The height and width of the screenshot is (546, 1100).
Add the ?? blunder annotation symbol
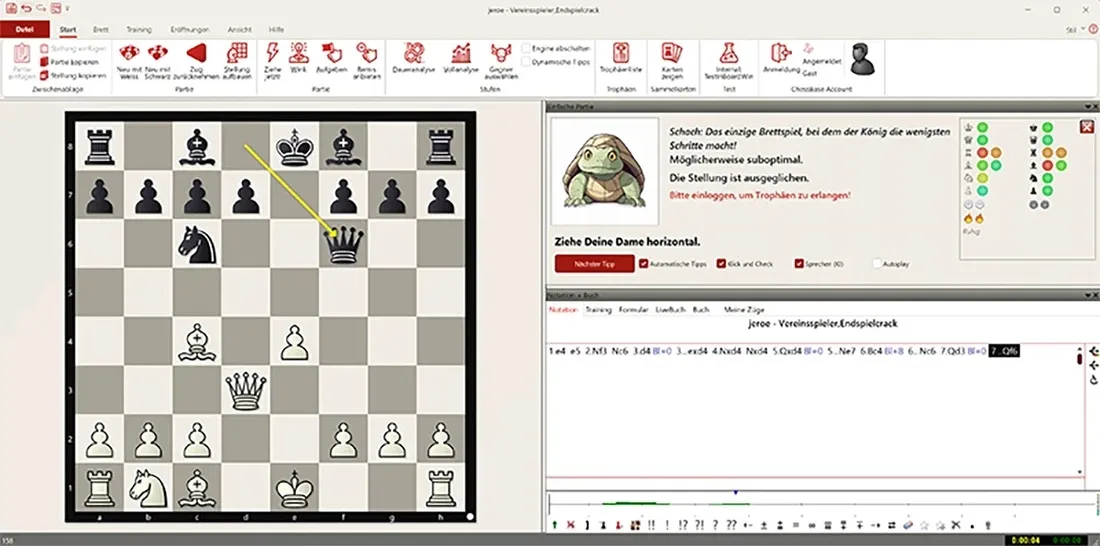coord(731,524)
